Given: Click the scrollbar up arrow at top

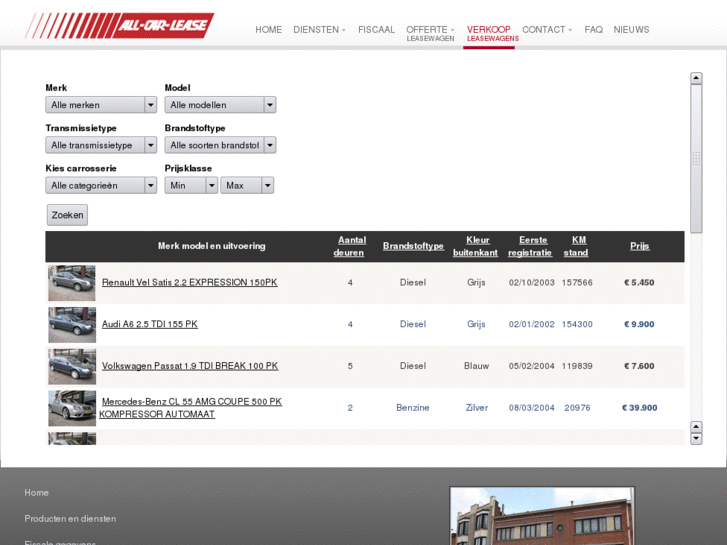Looking at the screenshot, I should tap(696, 78).
